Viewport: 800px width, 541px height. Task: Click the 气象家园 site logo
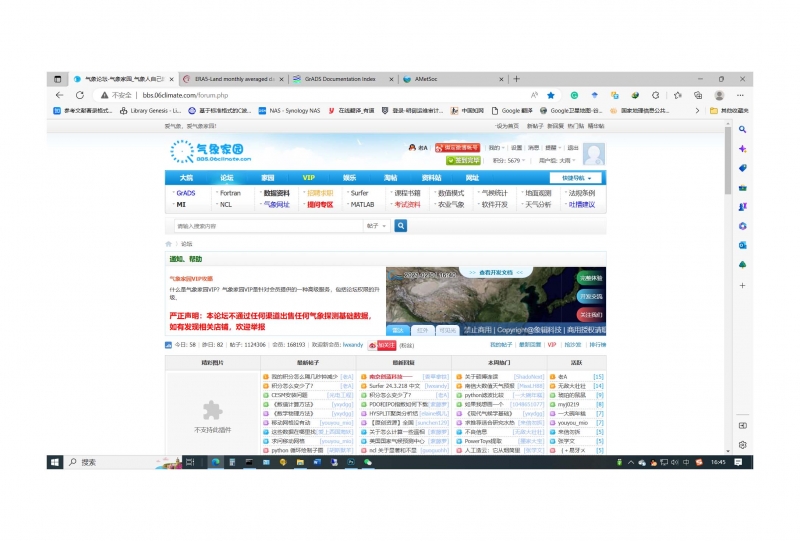click(210, 151)
